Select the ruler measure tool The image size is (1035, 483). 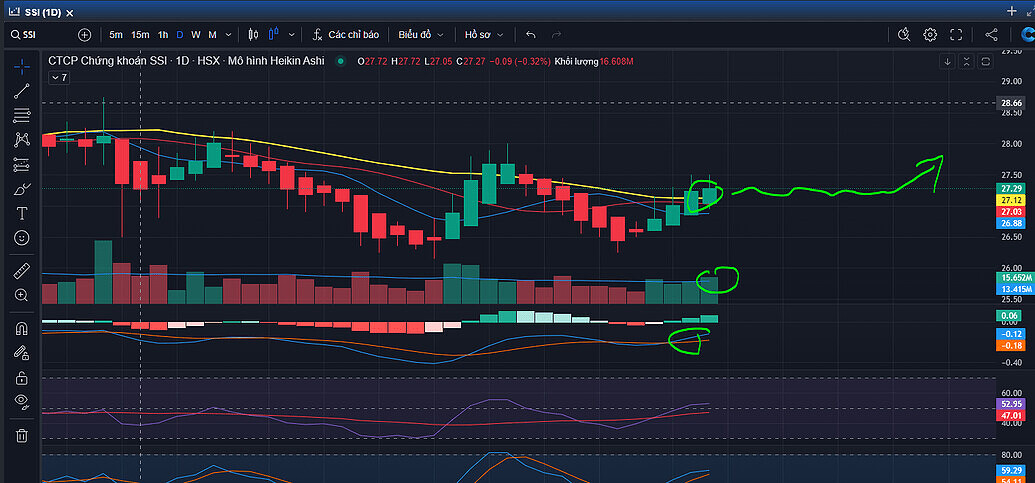click(x=22, y=271)
